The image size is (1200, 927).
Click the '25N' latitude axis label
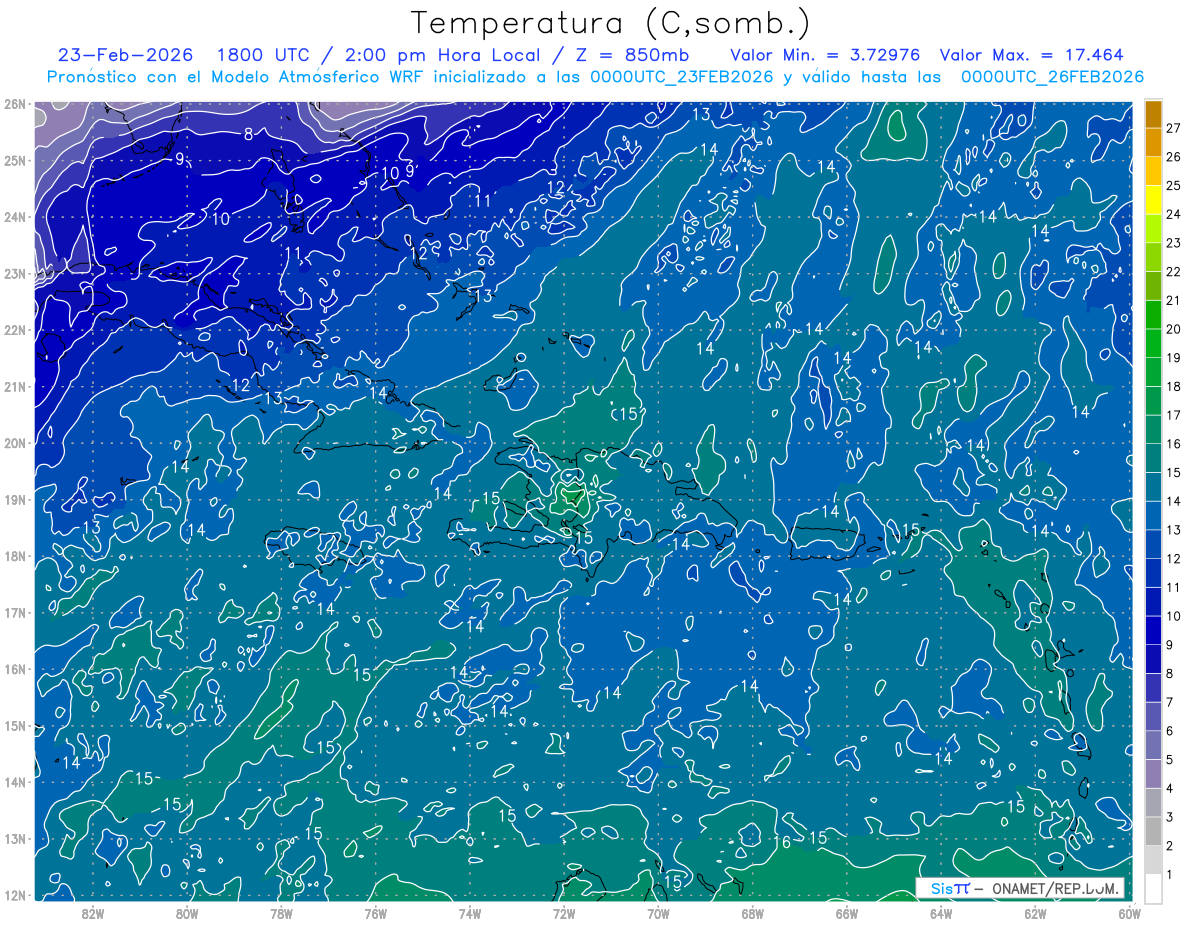pos(14,160)
